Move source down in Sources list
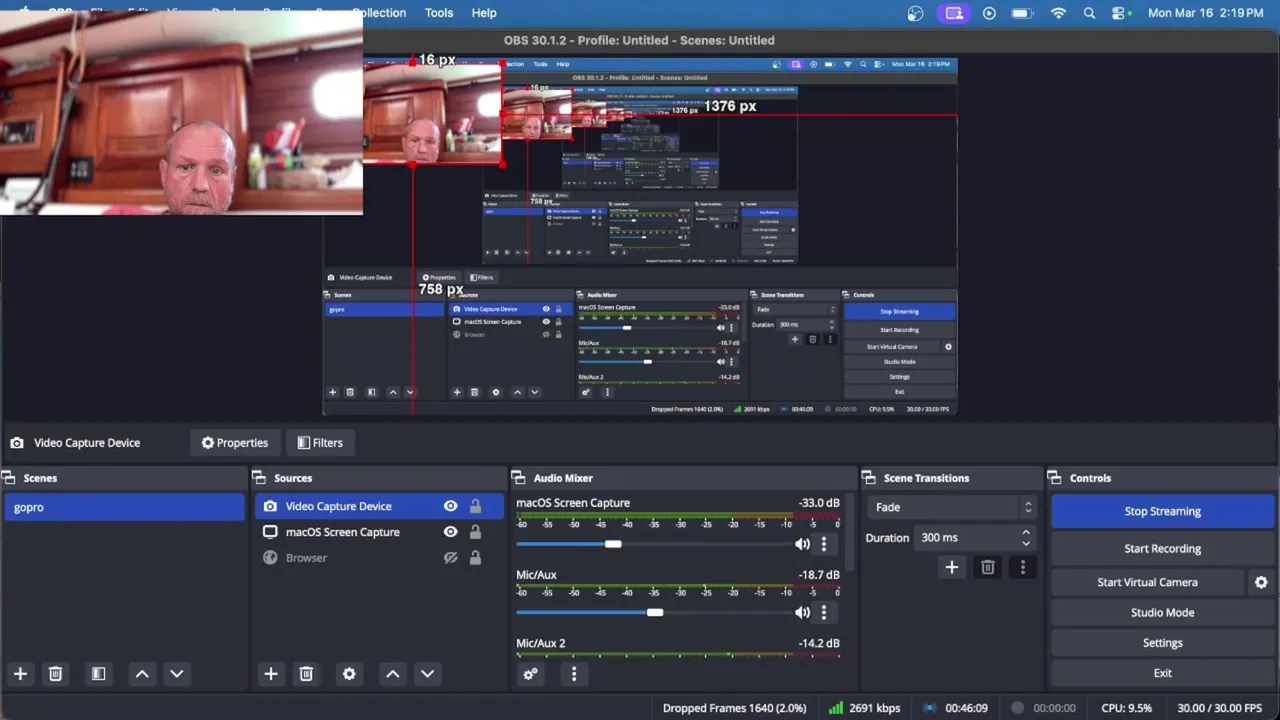This screenshot has width=1280, height=720. pos(427,674)
